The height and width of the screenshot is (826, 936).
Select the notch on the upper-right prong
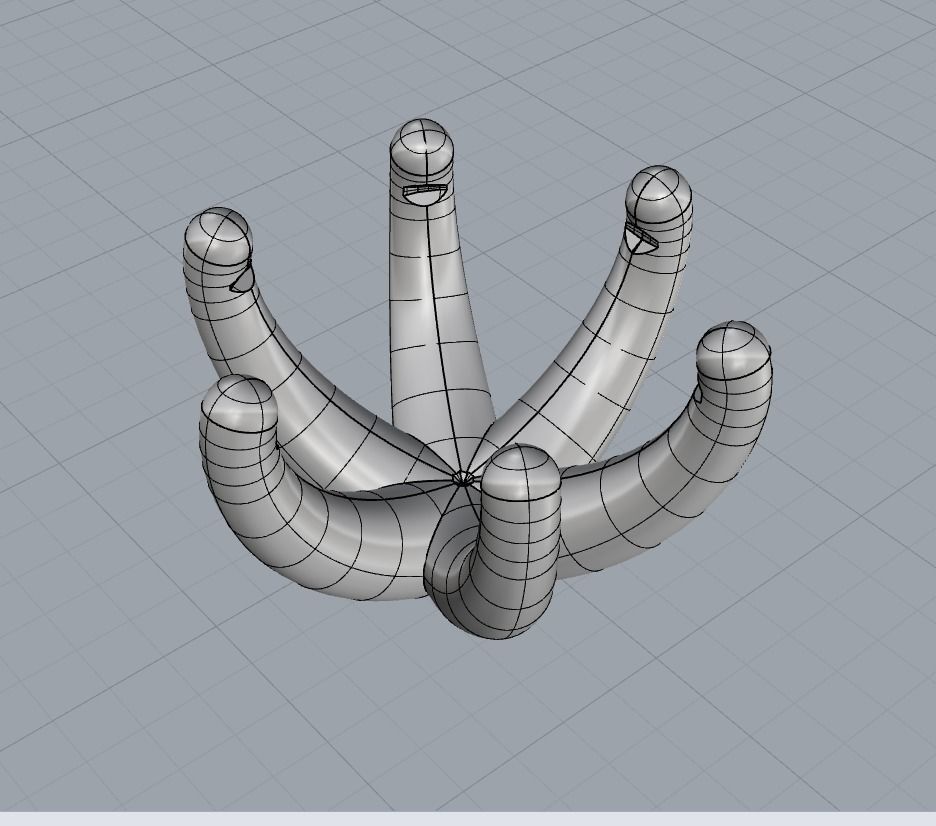pos(642,239)
